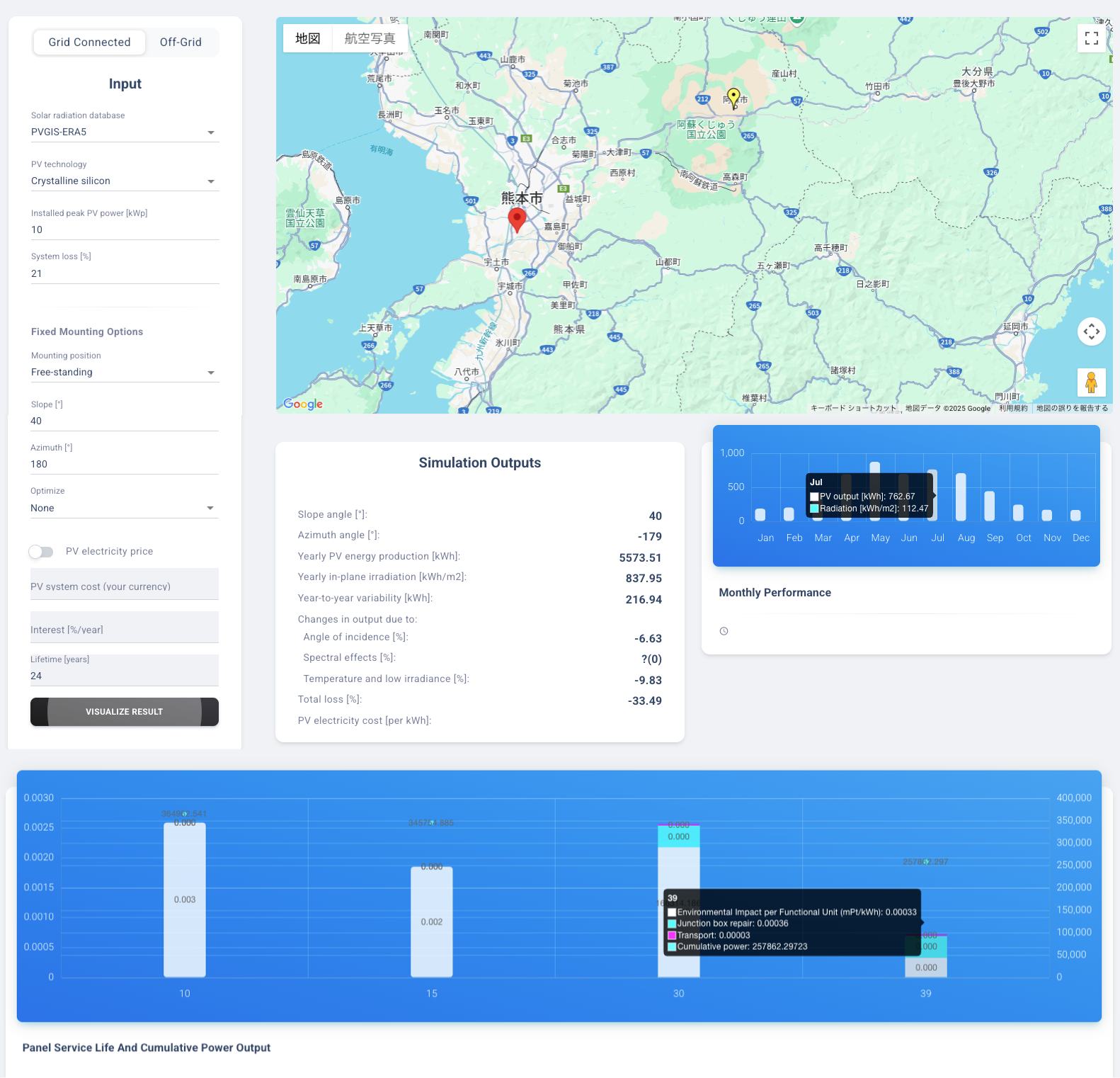1120x1078 pixels.
Task: Click Yearly in-plane irradiation value 837.95
Action: coord(644,579)
